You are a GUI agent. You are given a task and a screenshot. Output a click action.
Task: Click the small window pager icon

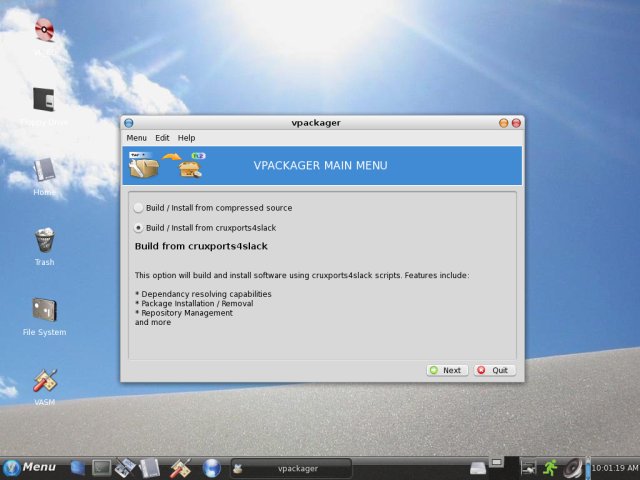click(496, 462)
